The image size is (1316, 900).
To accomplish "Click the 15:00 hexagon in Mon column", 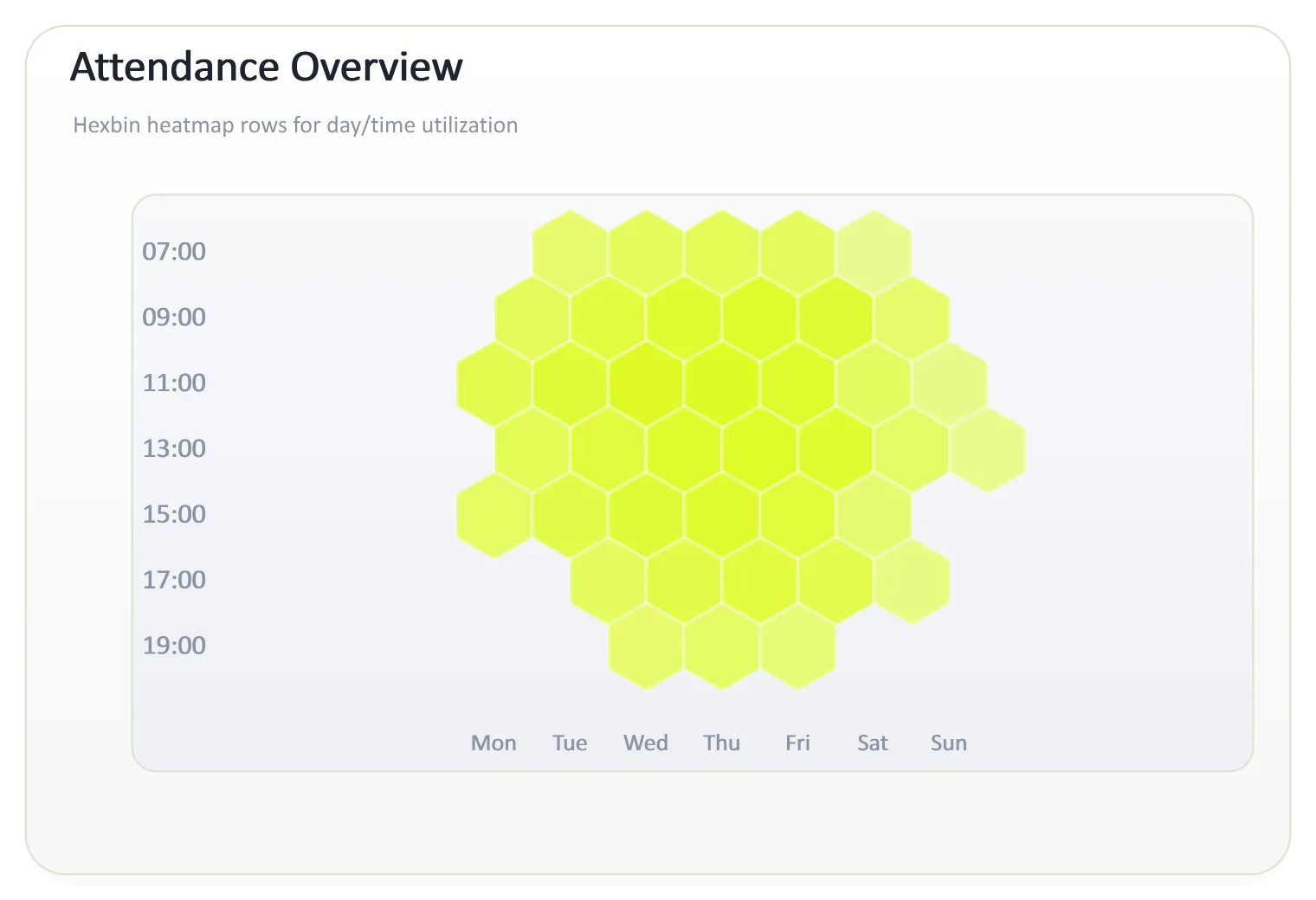I will [494, 516].
